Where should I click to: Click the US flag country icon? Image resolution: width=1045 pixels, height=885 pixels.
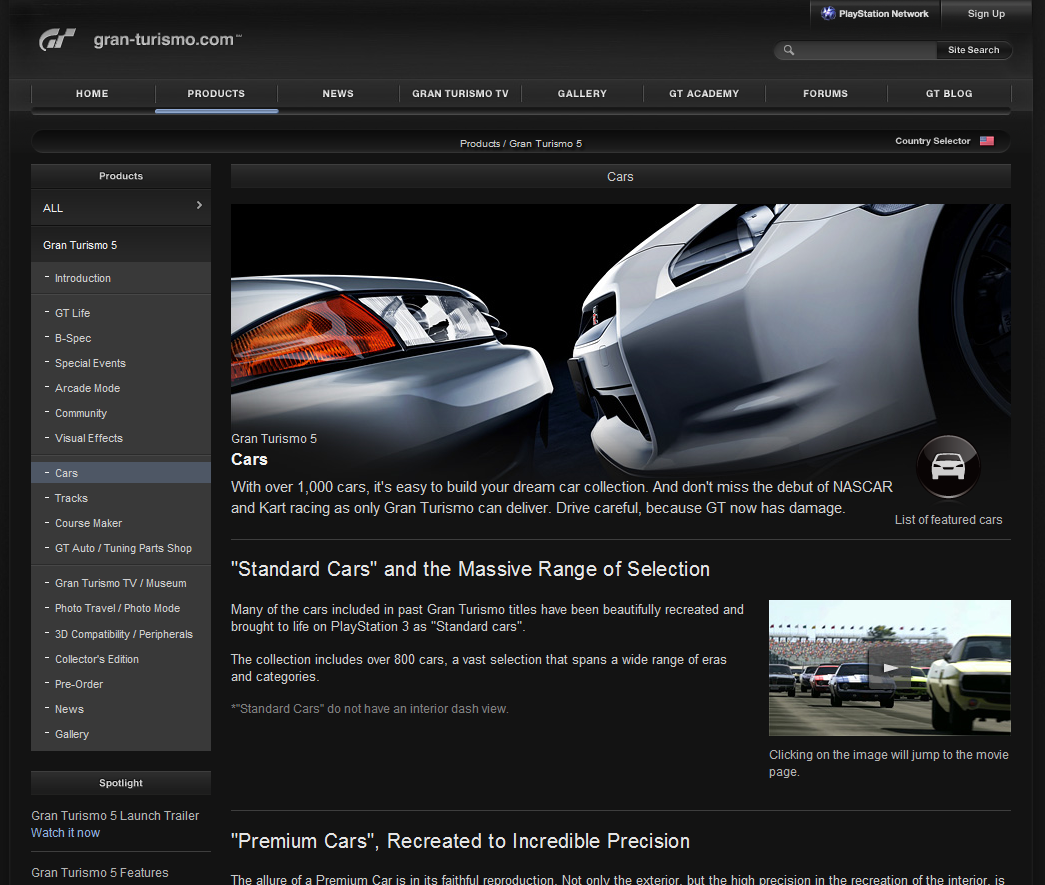(x=987, y=141)
